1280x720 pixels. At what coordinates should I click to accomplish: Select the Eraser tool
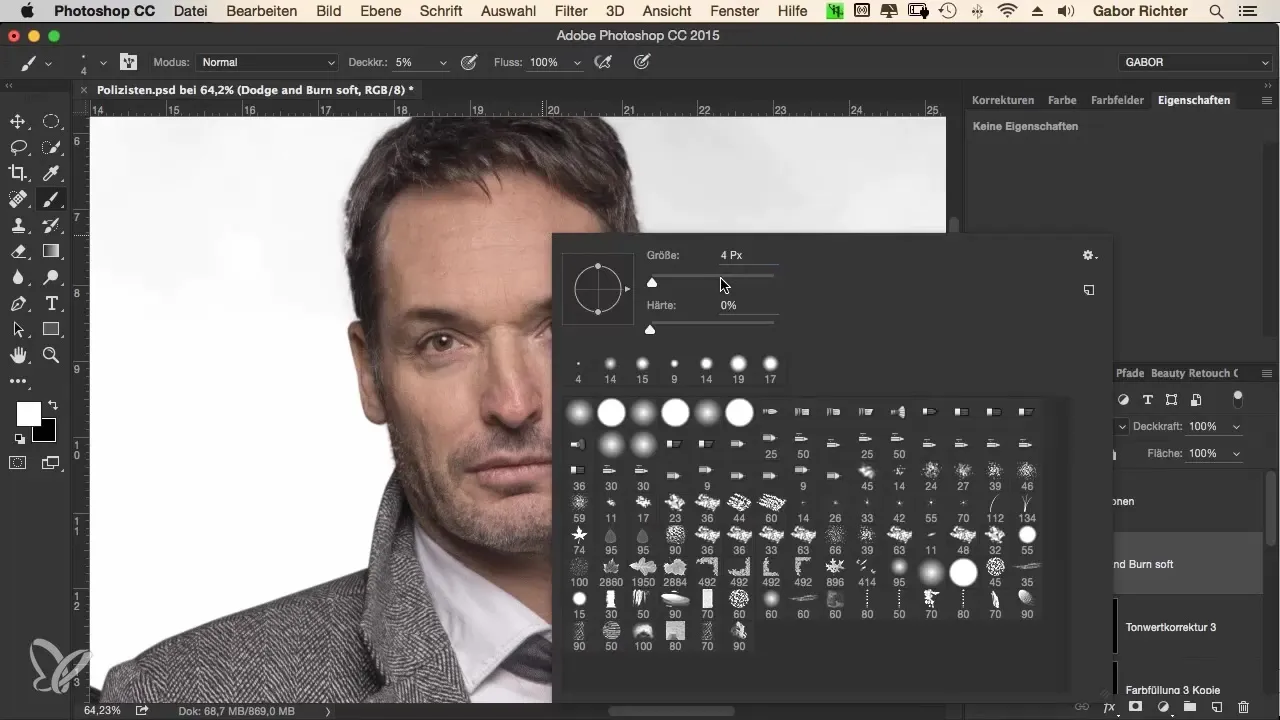point(18,252)
